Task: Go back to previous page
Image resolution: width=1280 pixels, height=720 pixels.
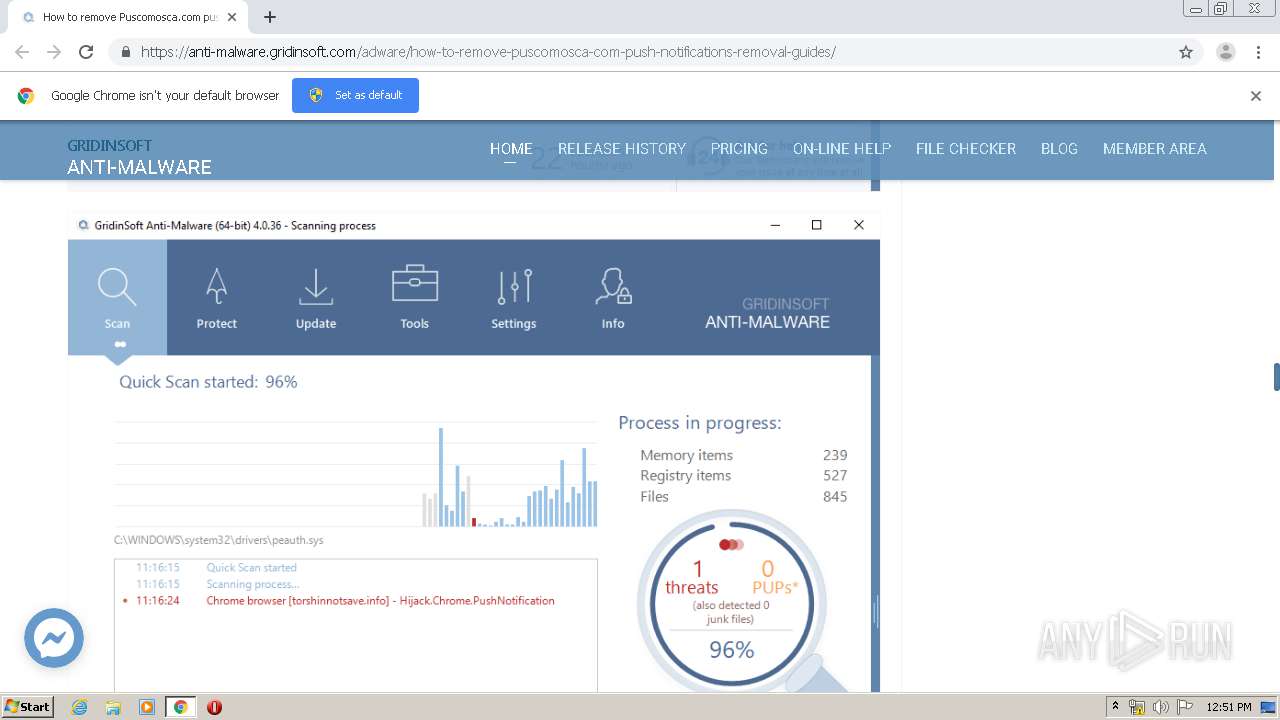Action: pyautogui.click(x=22, y=52)
